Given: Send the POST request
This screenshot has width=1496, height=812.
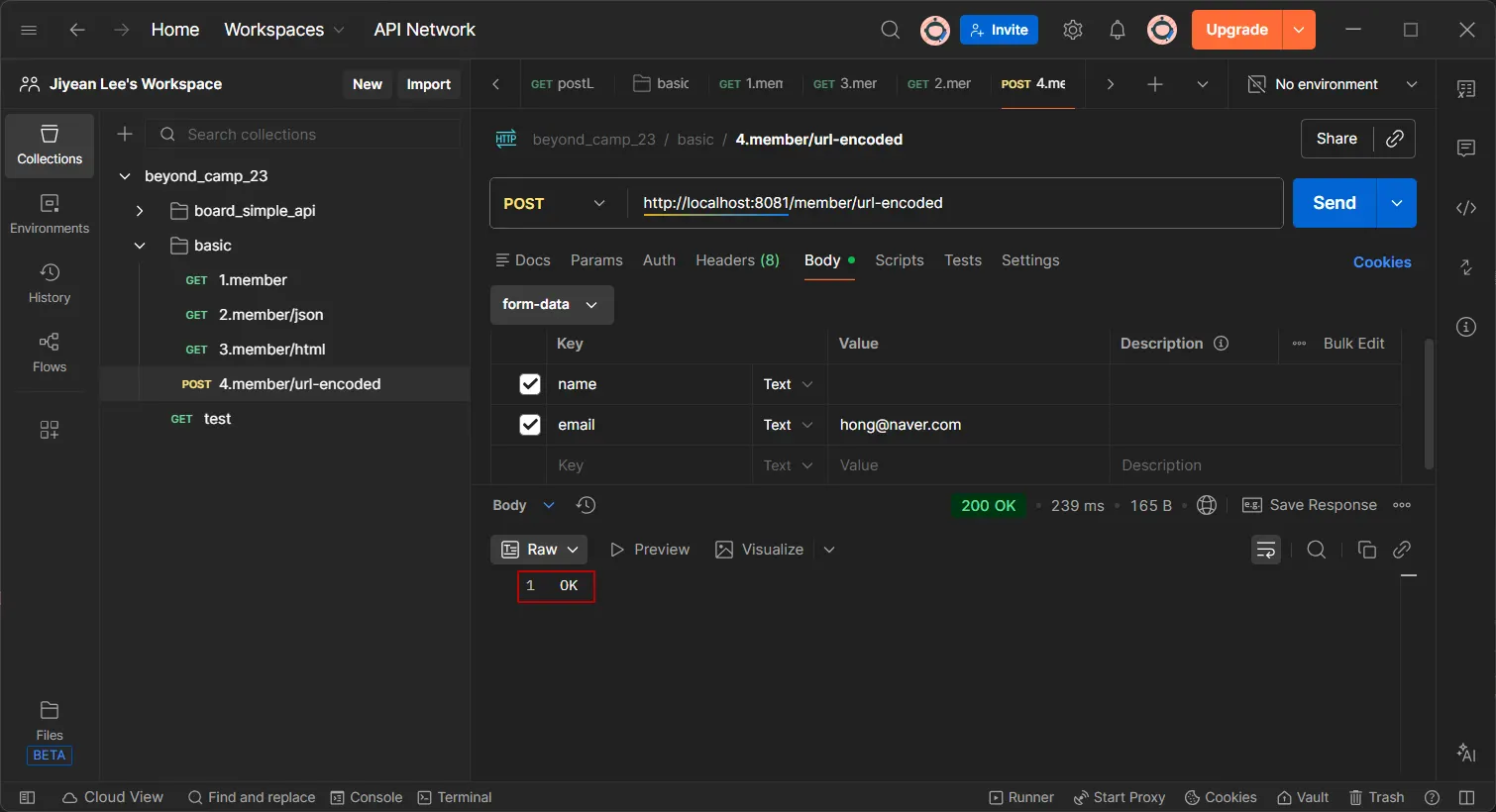Looking at the screenshot, I should [x=1335, y=203].
